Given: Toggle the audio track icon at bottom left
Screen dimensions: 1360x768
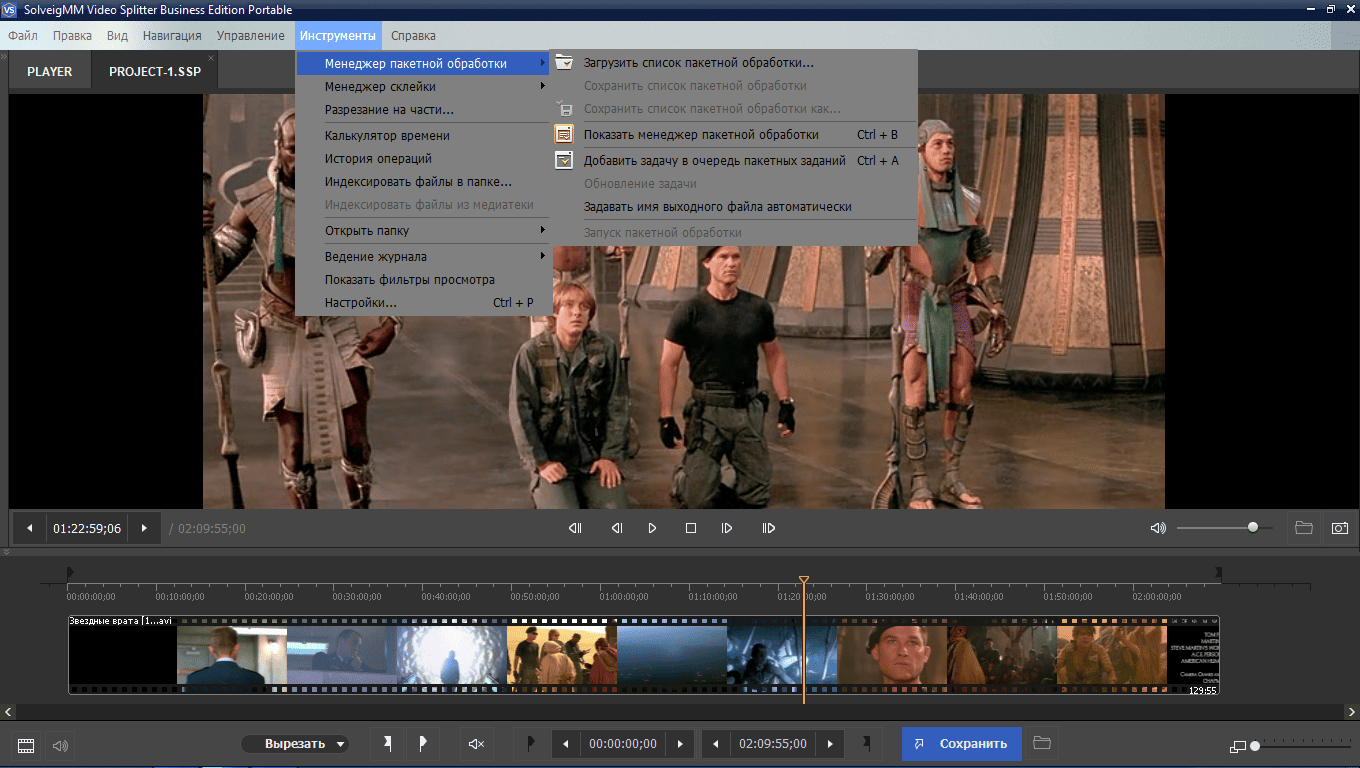Looking at the screenshot, I should (x=60, y=745).
